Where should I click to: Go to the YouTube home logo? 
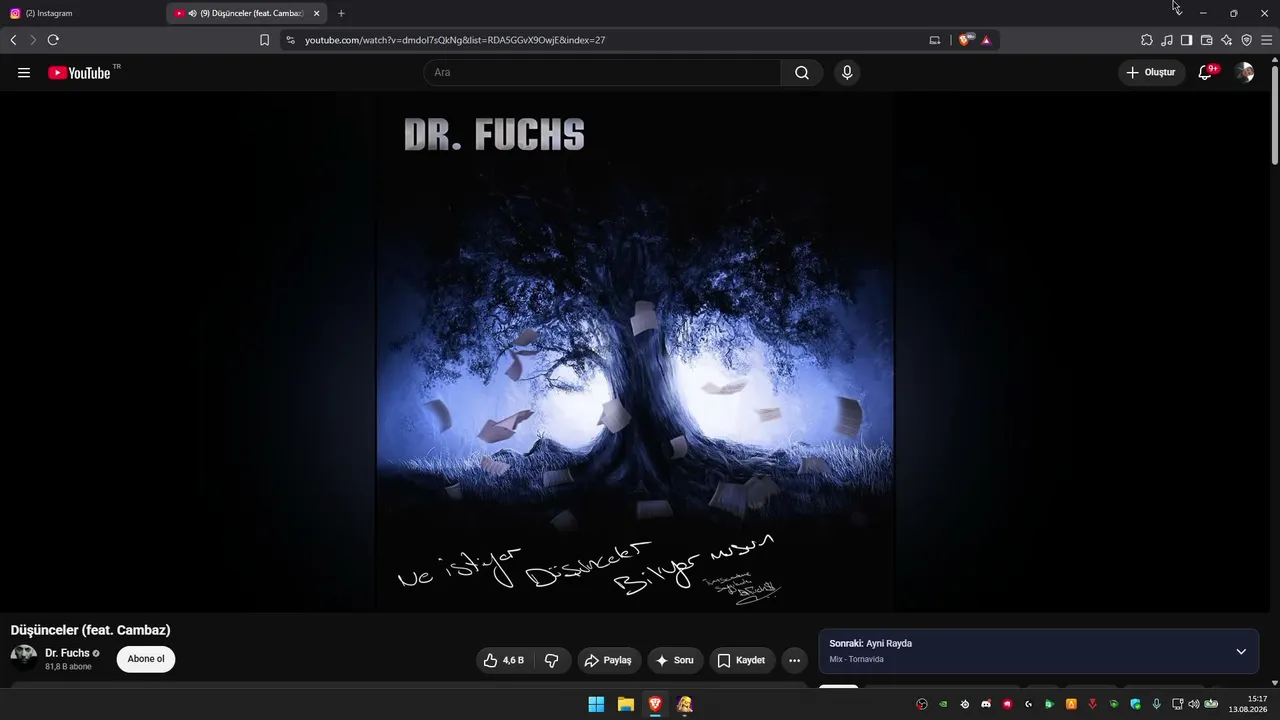[x=79, y=73]
